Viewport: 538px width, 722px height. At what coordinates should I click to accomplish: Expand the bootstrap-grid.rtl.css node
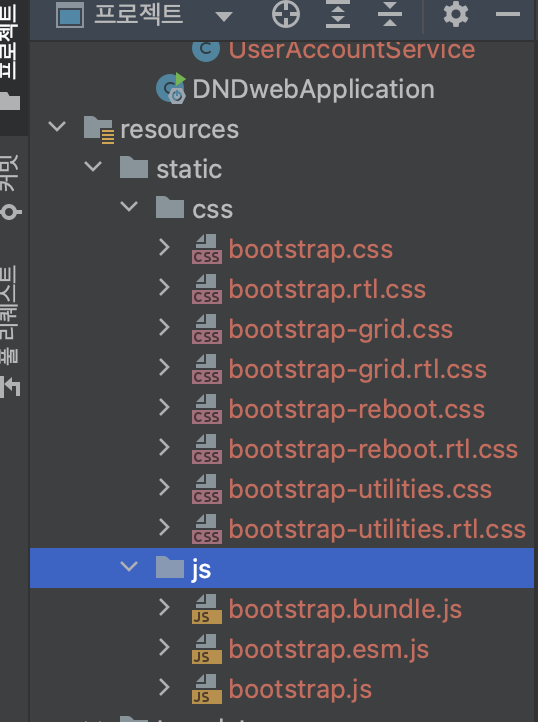pyautogui.click(x=164, y=367)
